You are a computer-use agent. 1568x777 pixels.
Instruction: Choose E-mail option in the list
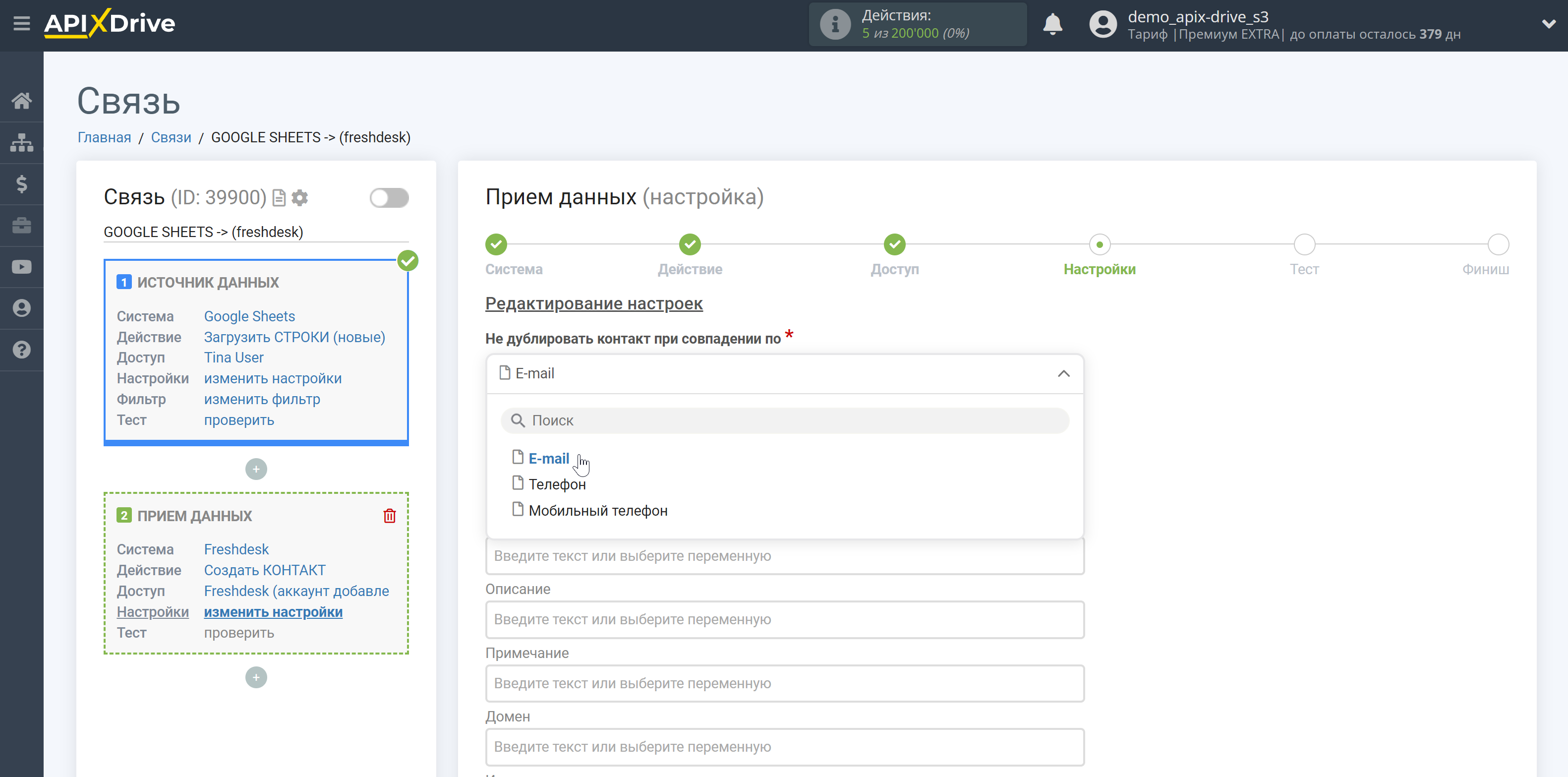[548, 459]
